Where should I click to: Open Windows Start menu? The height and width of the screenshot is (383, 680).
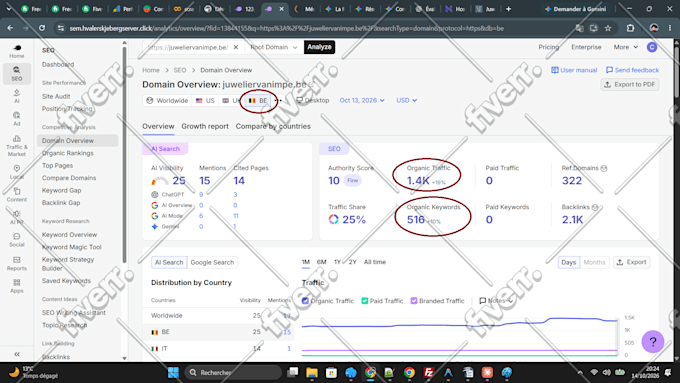(173, 372)
